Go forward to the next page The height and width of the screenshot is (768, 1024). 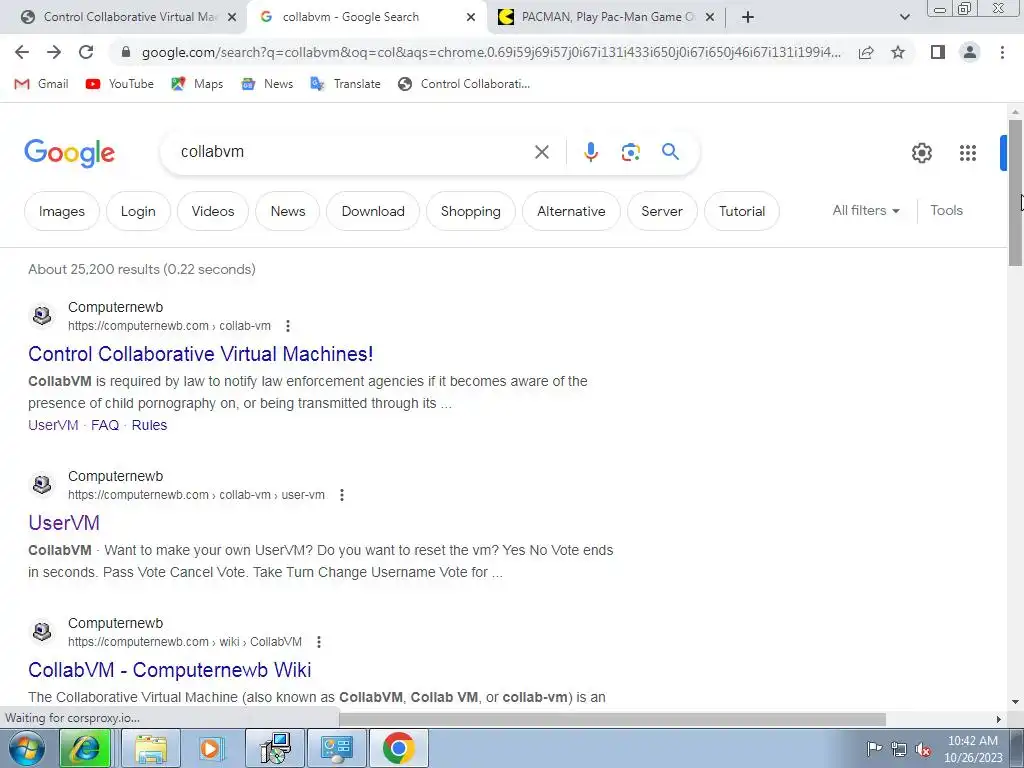pyautogui.click(x=54, y=52)
